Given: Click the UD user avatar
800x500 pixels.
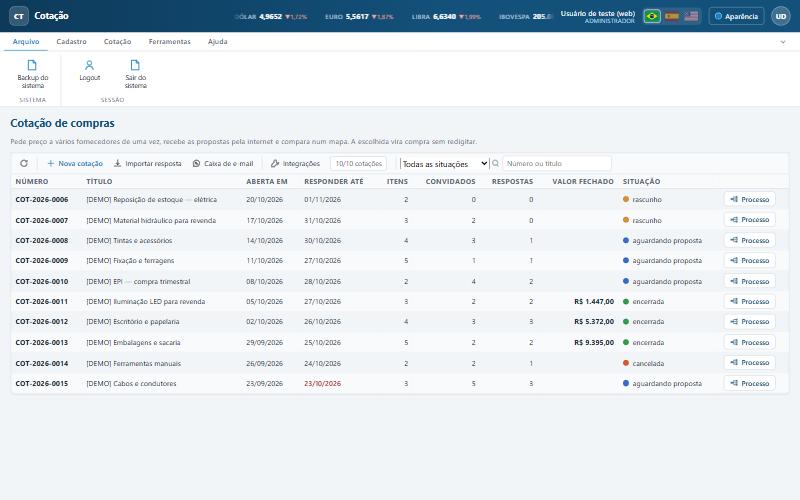Looking at the screenshot, I should click(781, 16).
